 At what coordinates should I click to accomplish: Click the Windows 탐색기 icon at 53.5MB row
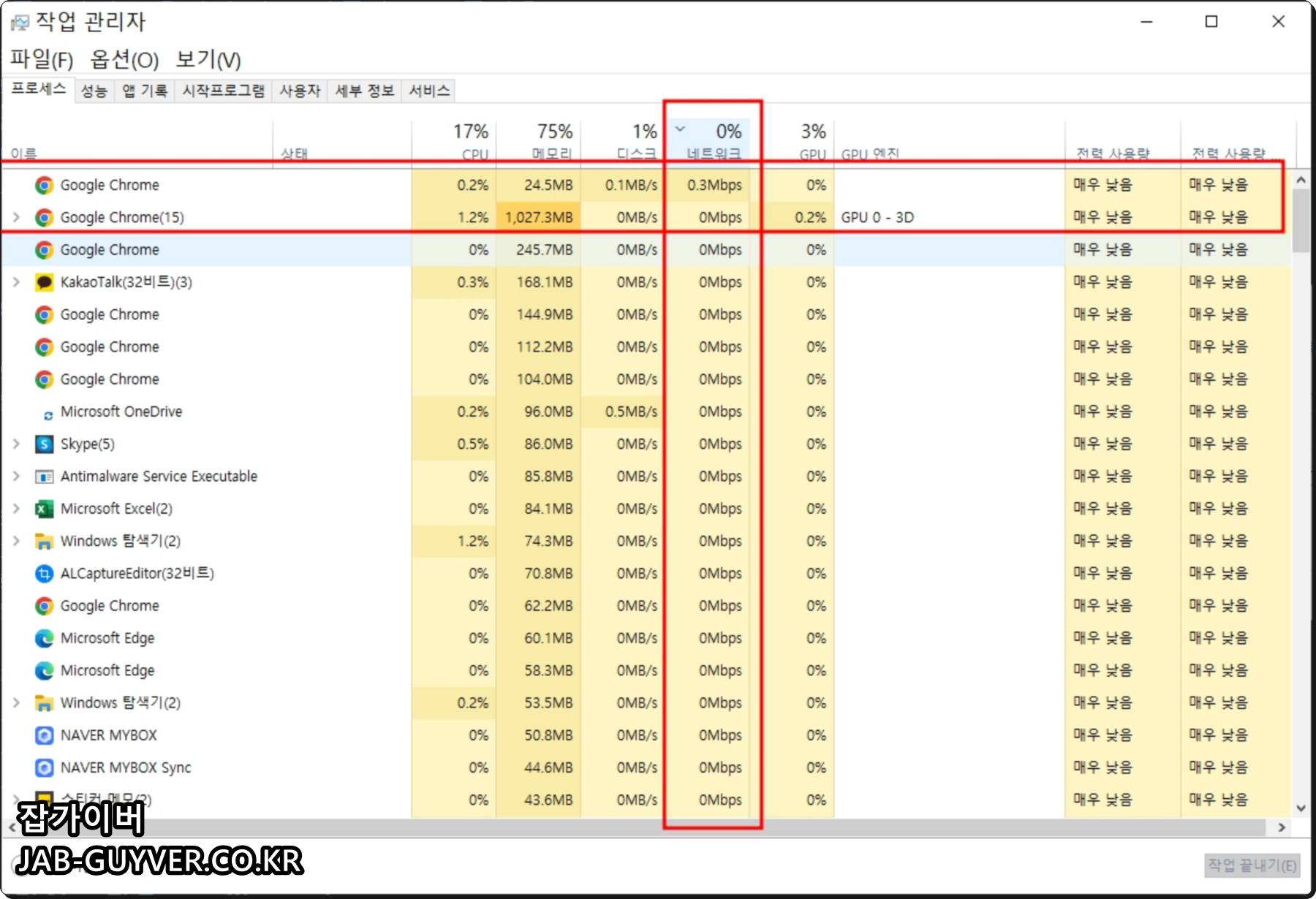[x=44, y=703]
